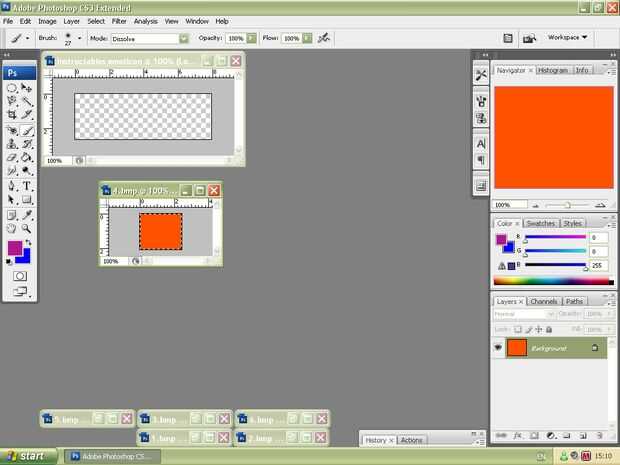Viewport: 620px width, 465px height.
Task: Switch to the Channels tab
Action: 543,301
